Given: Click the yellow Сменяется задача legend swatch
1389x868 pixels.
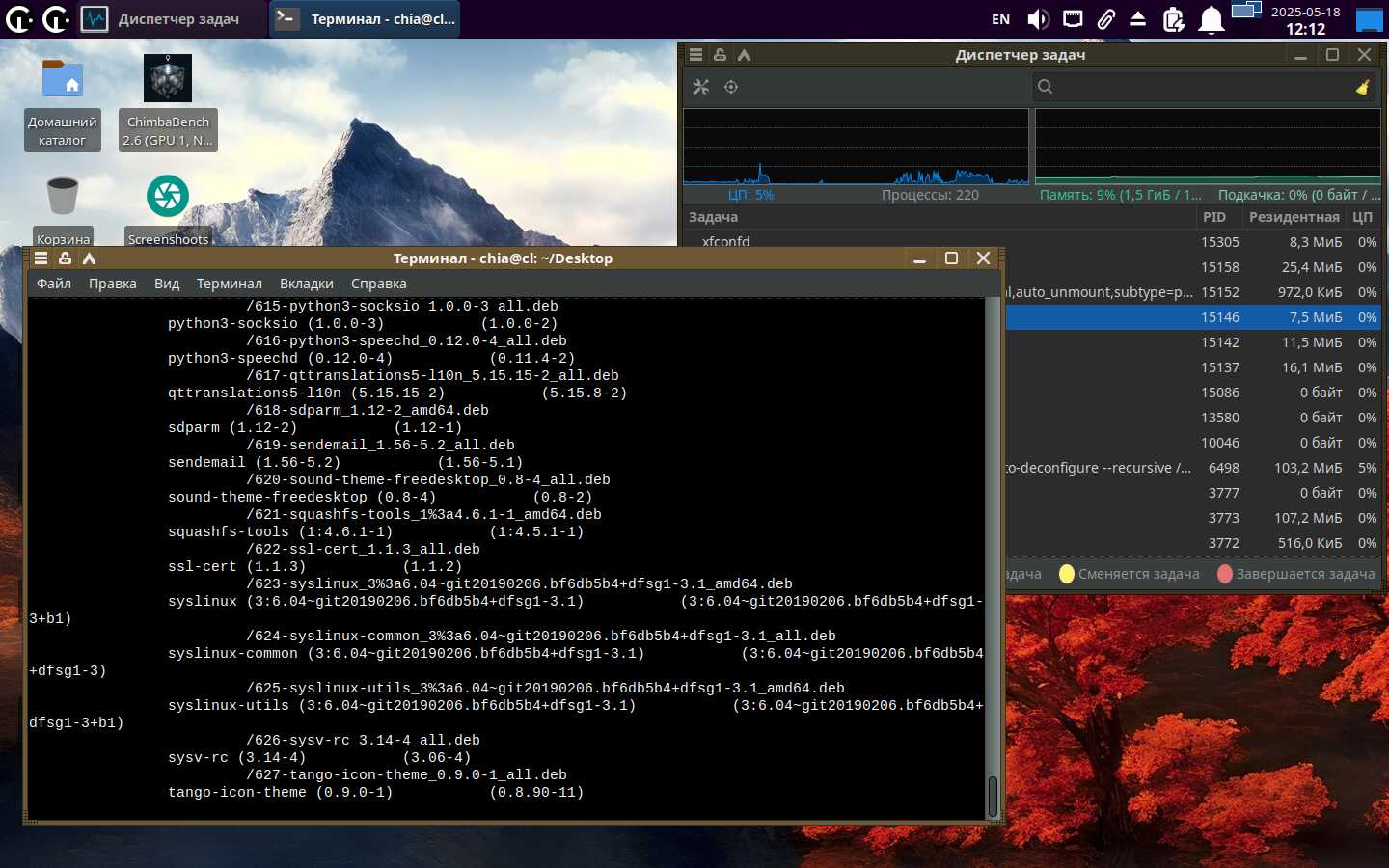Looking at the screenshot, I should (1066, 574).
